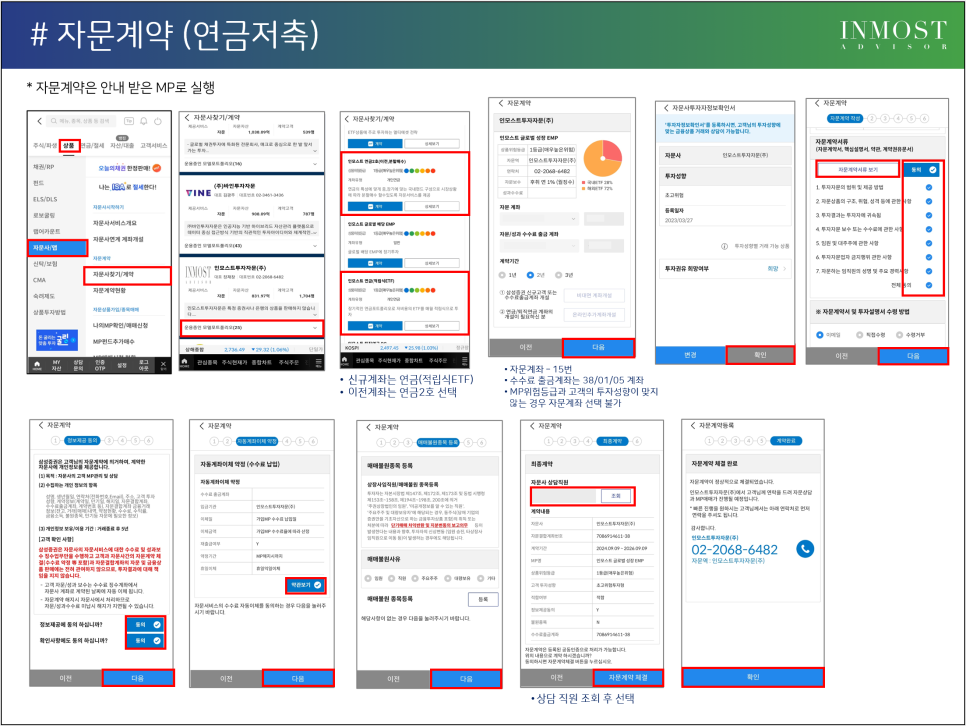Select the 2년 contract period radio button

(x=530, y=275)
